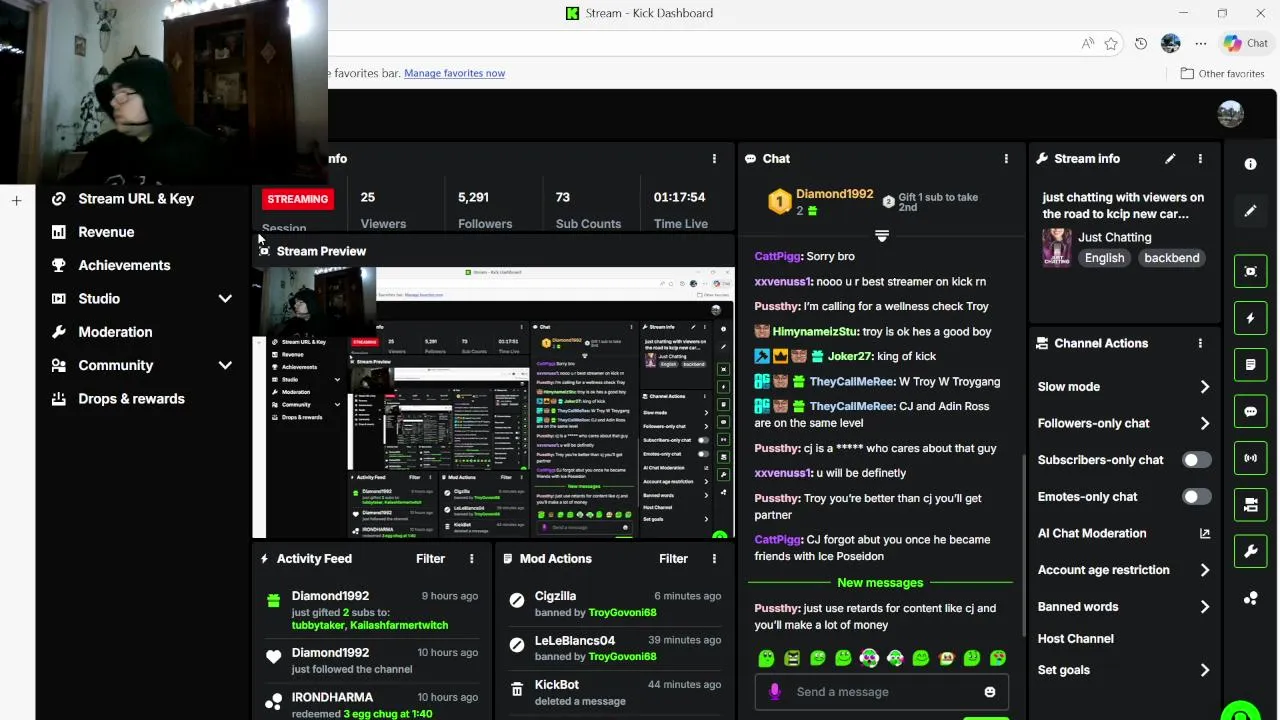Open emoji picker in chat input

click(x=990, y=692)
